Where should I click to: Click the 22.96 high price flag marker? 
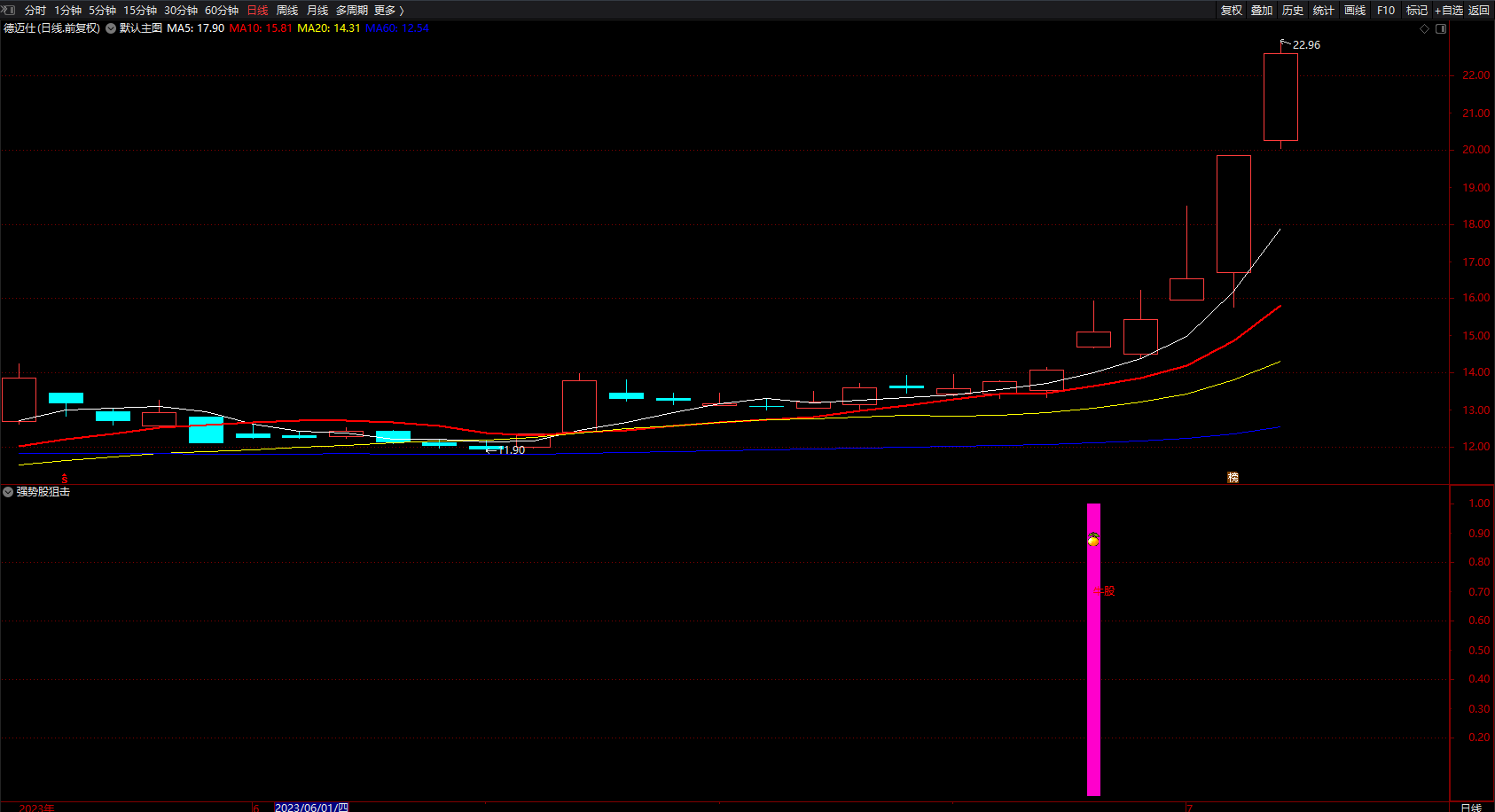(1300, 44)
